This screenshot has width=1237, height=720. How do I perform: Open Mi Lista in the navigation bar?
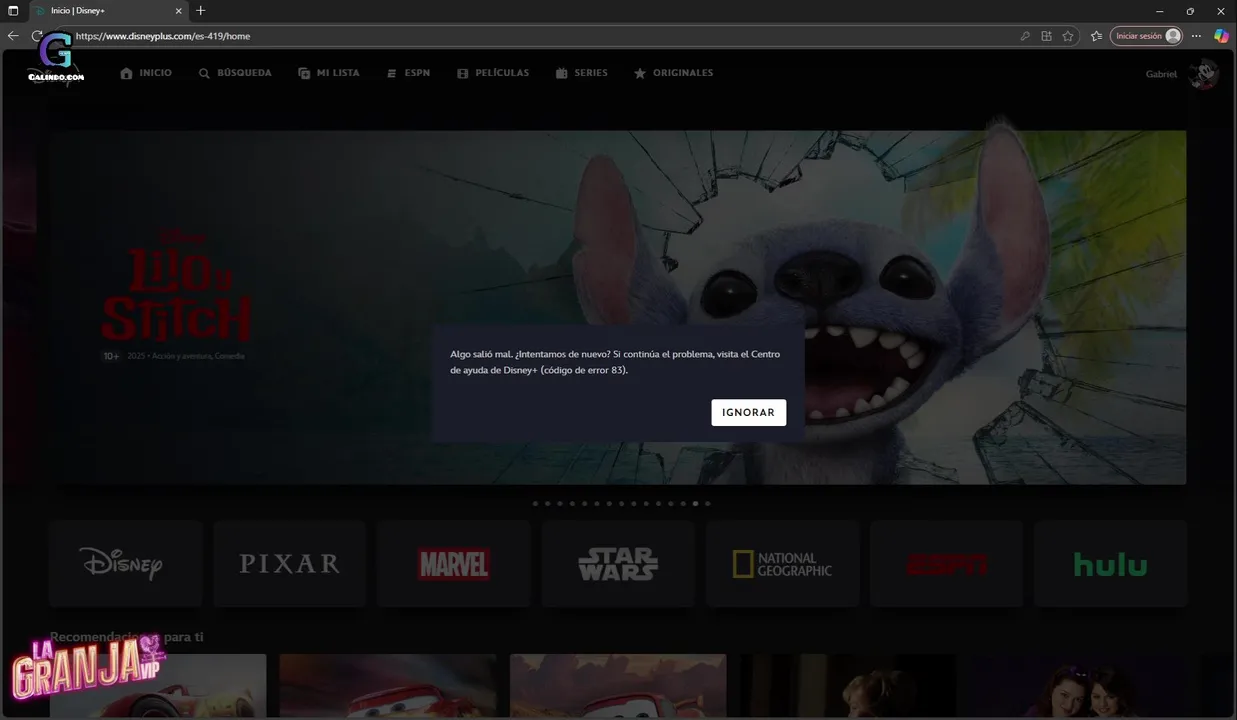click(x=329, y=73)
